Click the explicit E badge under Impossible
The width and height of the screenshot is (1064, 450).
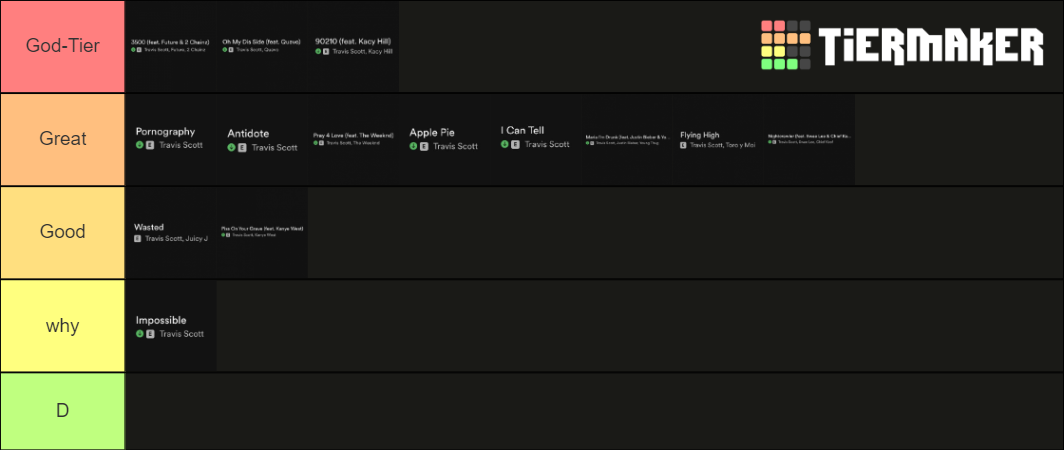(150, 334)
